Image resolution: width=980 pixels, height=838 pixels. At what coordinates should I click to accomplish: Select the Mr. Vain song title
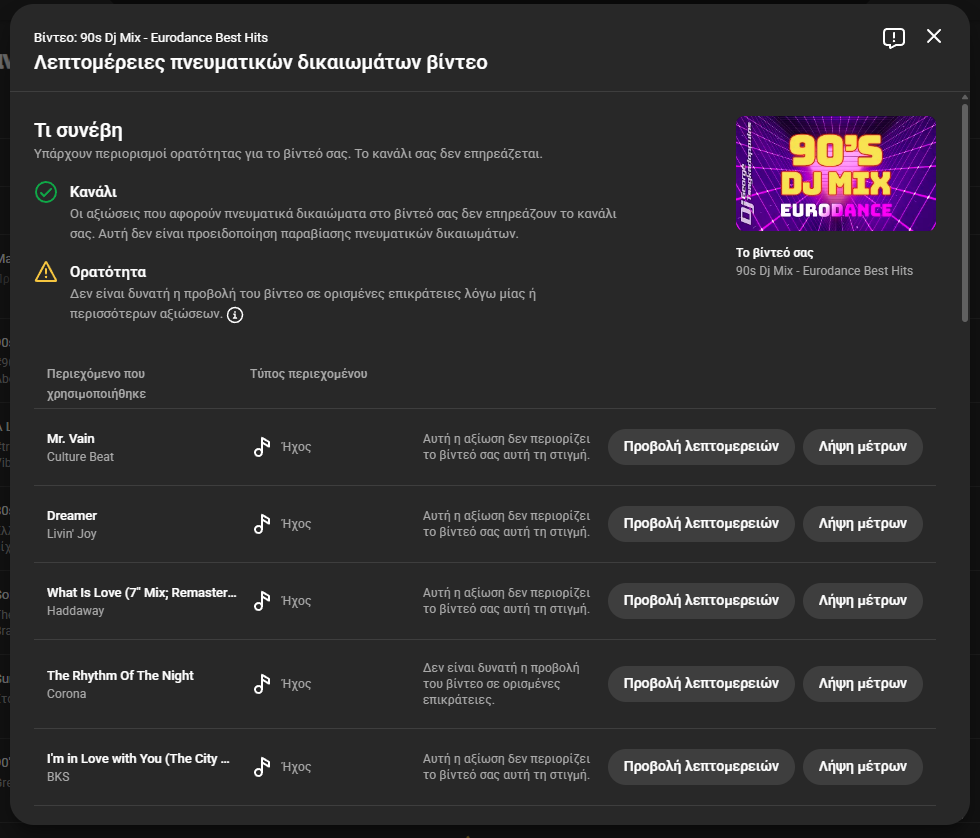[71, 439]
